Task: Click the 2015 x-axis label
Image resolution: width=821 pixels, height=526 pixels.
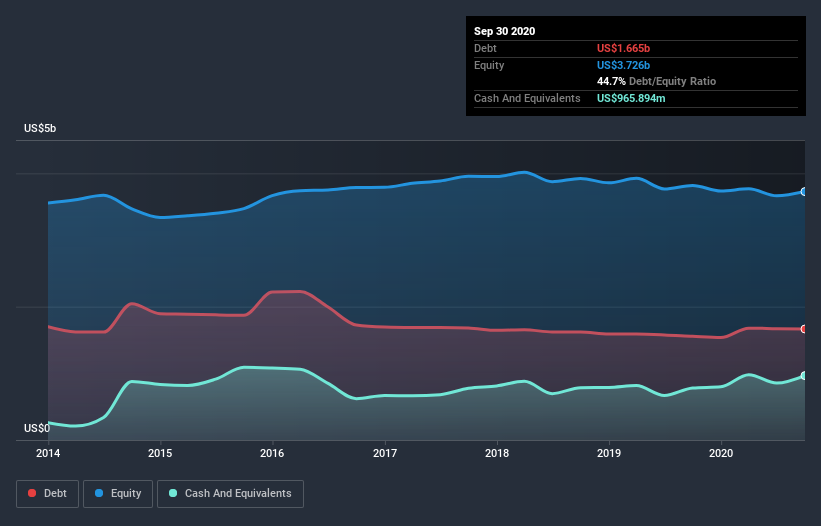Action: (160, 453)
